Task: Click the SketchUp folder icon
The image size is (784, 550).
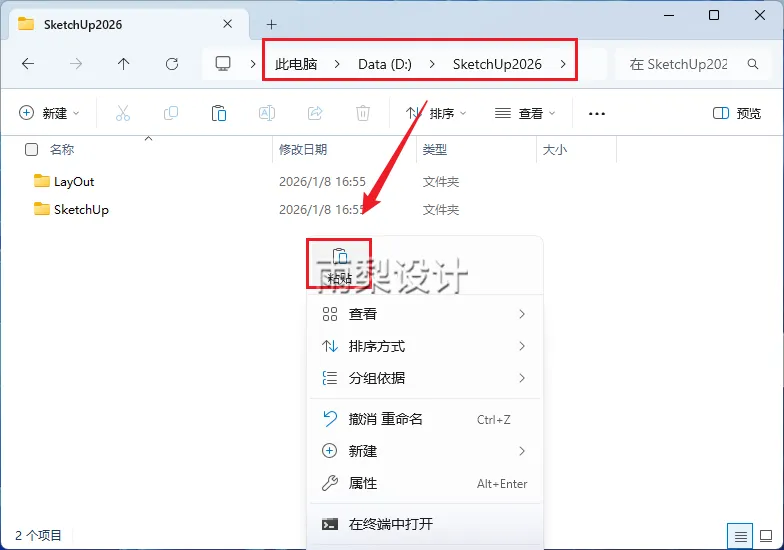Action: [42, 209]
